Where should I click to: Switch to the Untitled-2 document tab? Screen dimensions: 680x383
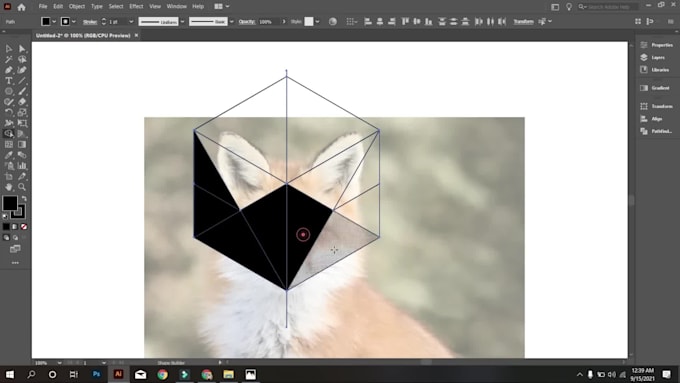(x=83, y=36)
